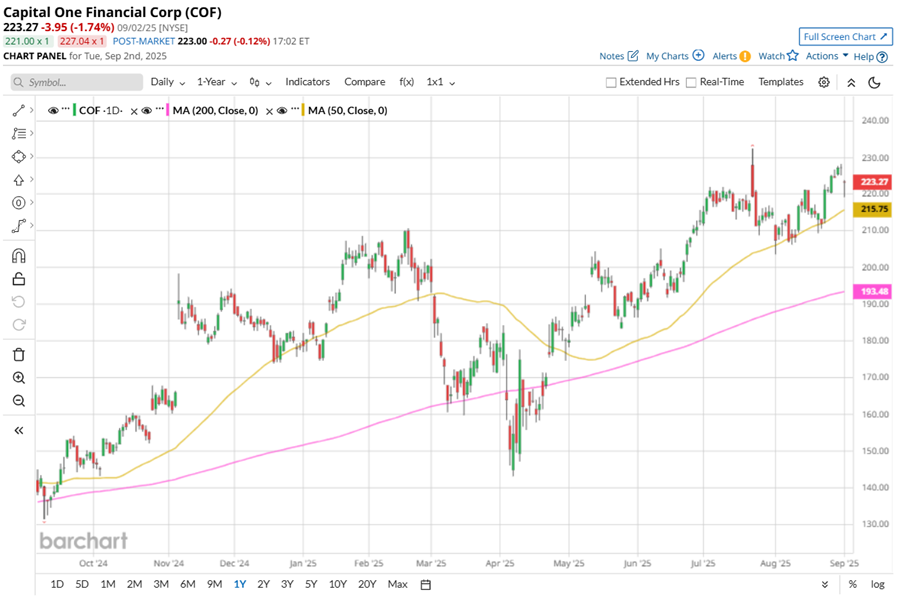The width and height of the screenshot is (903, 604).
Task: Expand Fibonacci tool options arrow
Action: pyautogui.click(x=32, y=133)
